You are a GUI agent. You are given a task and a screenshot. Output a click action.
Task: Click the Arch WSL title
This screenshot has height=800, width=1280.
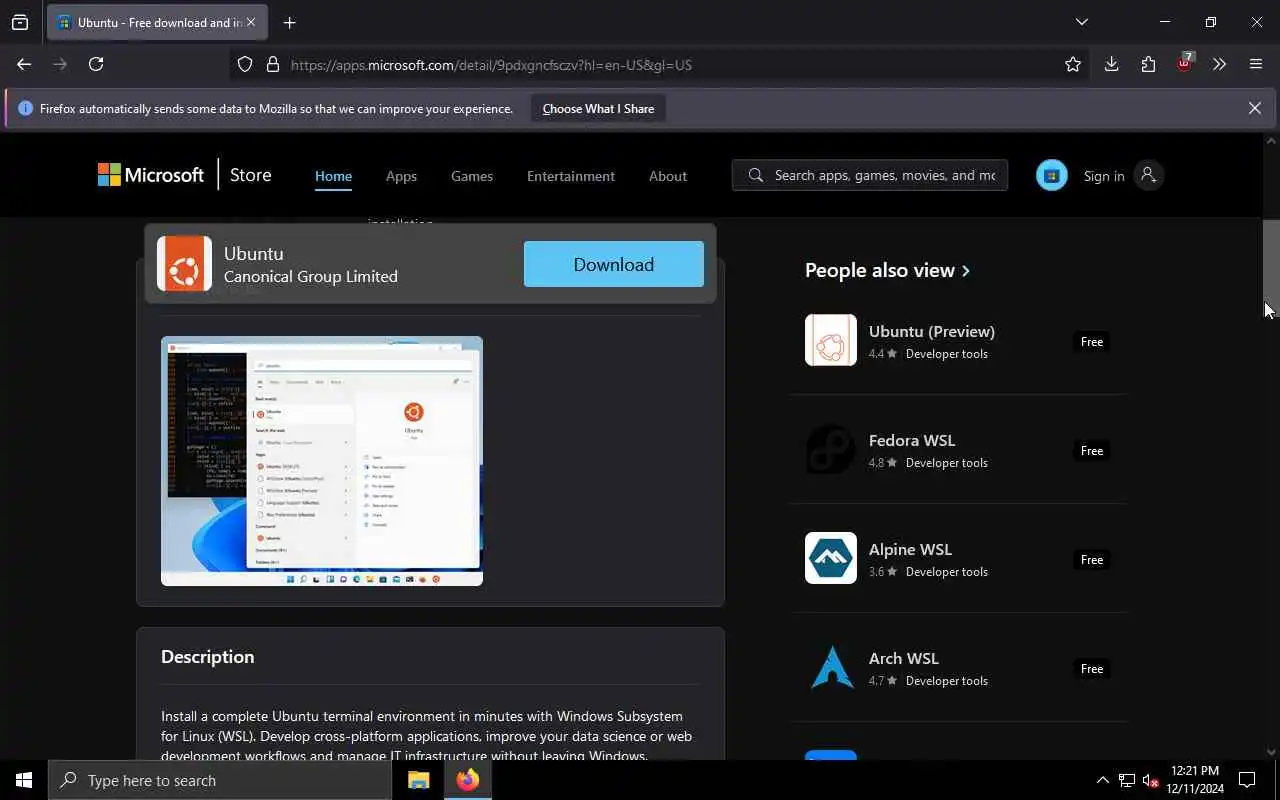click(x=904, y=658)
